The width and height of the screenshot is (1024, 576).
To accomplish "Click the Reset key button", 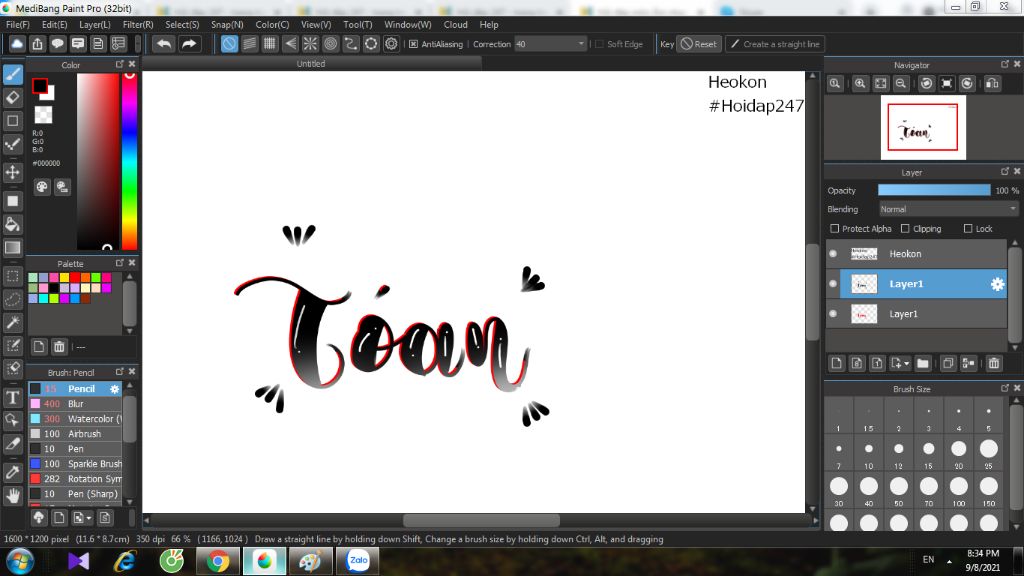I will (x=699, y=44).
